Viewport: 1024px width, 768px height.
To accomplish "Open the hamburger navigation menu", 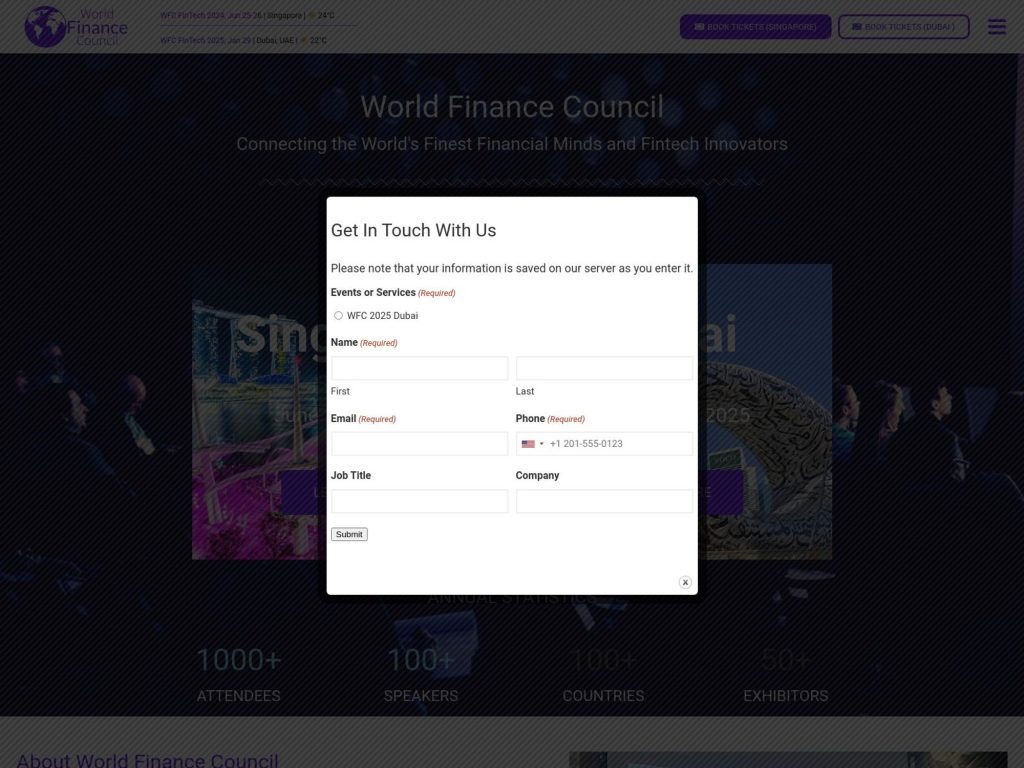I will point(996,26).
